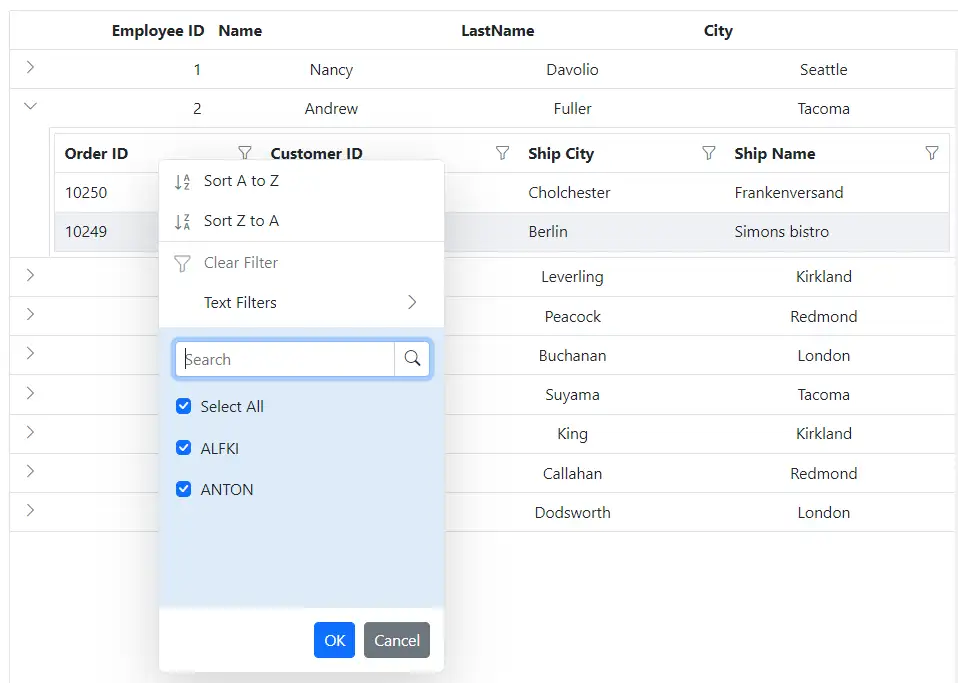Open the filter icon on Ship City column
The image size is (958, 683).
pyautogui.click(x=708, y=153)
